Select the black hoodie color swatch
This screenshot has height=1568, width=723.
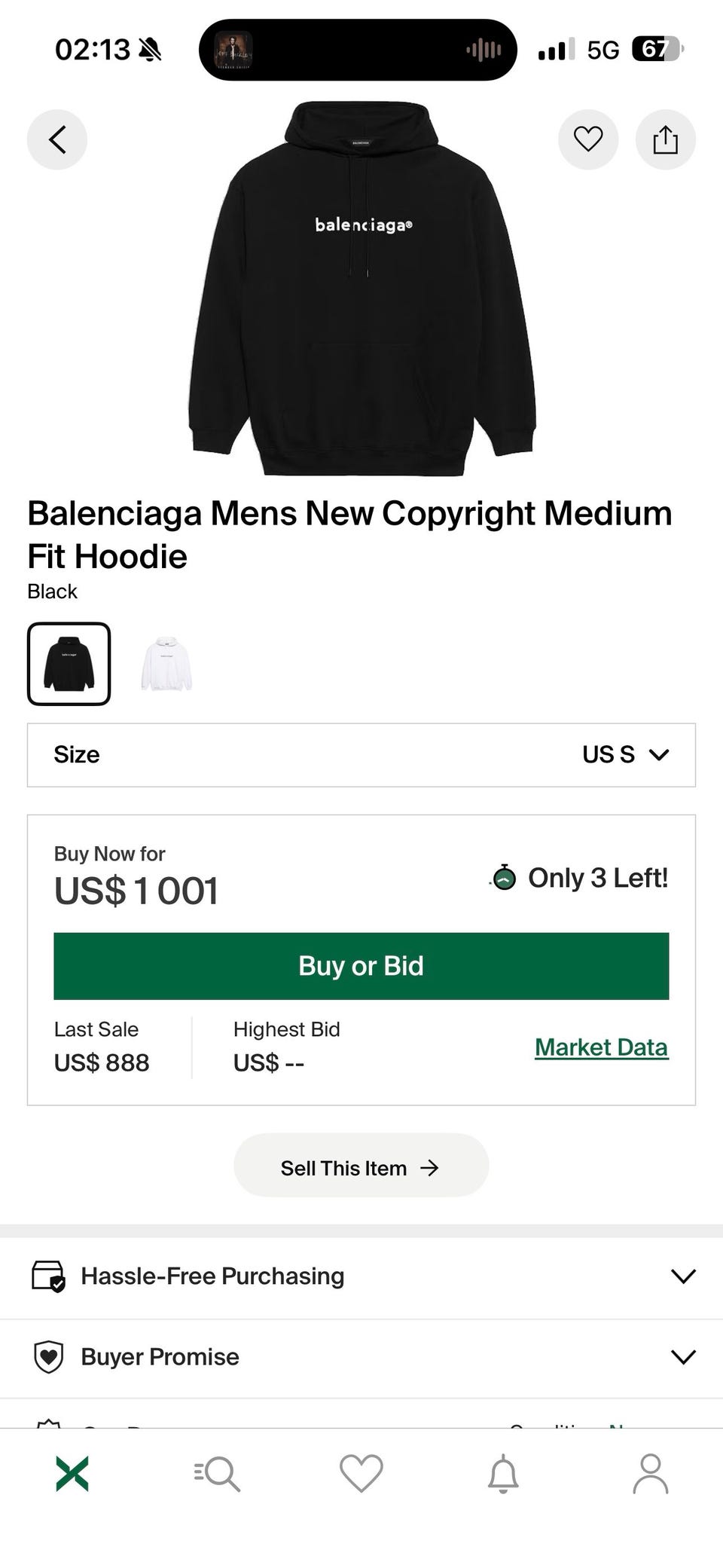click(x=69, y=664)
